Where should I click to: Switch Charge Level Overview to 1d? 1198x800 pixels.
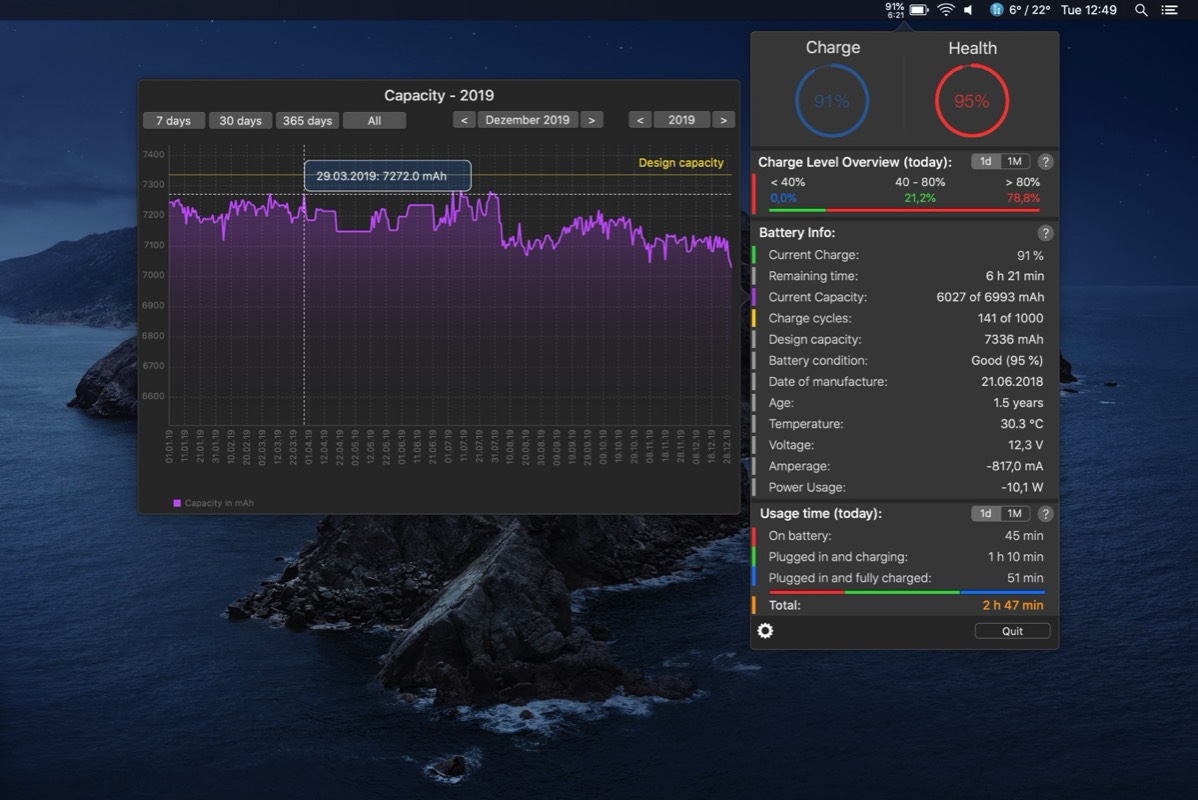[x=986, y=162]
